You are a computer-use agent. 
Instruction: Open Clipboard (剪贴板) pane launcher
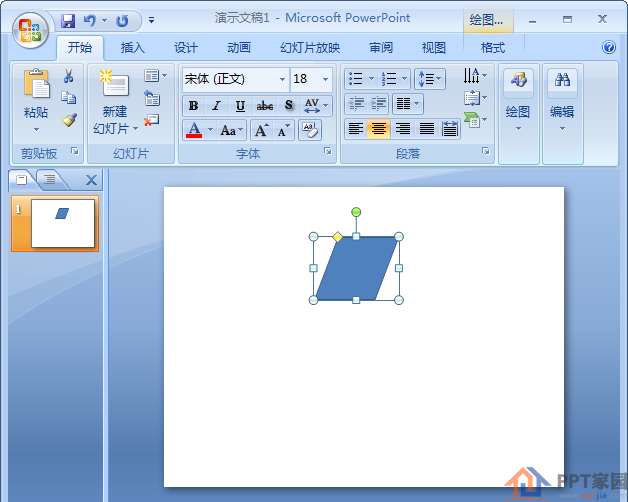(x=75, y=151)
